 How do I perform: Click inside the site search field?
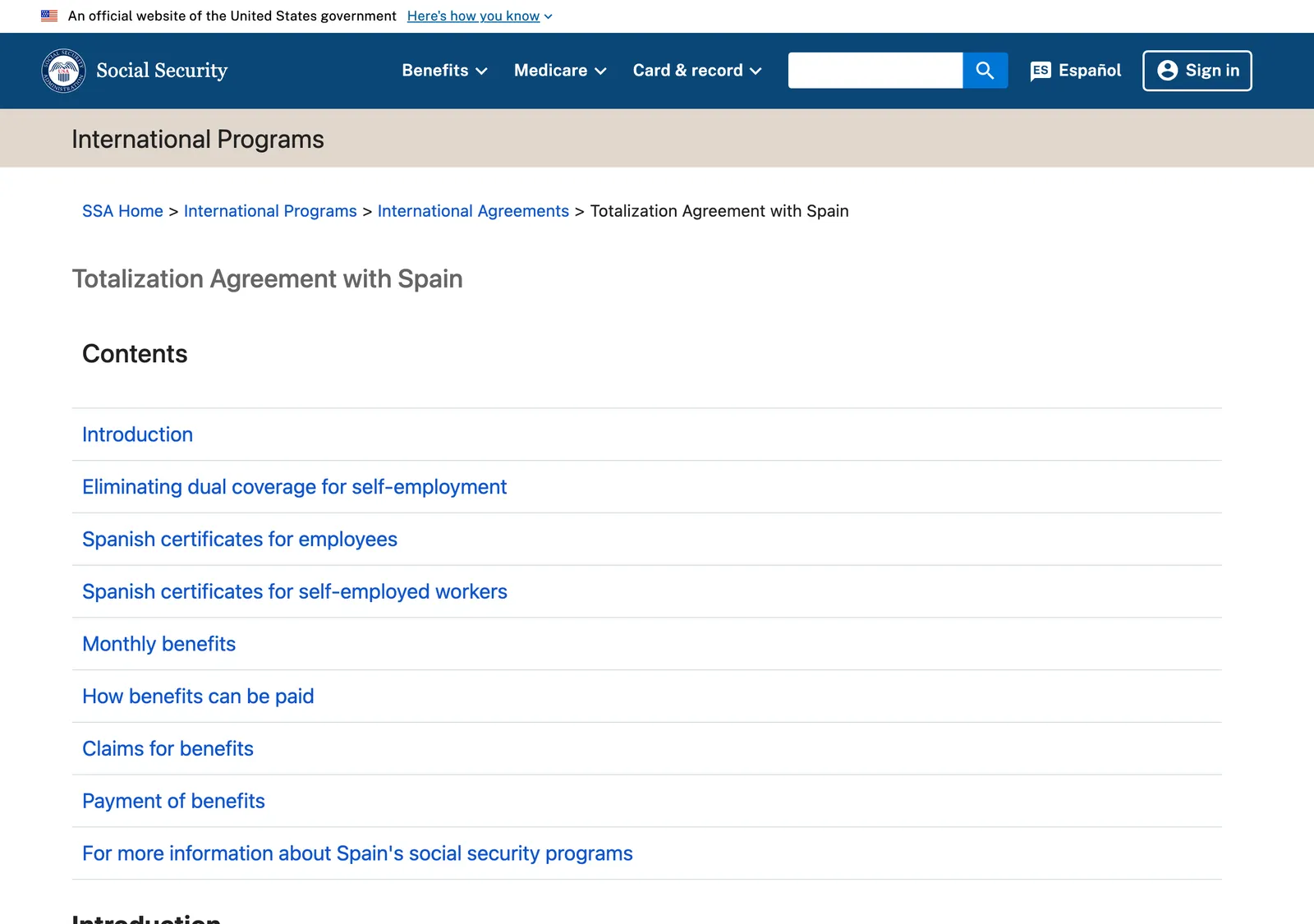pyautogui.click(x=875, y=71)
